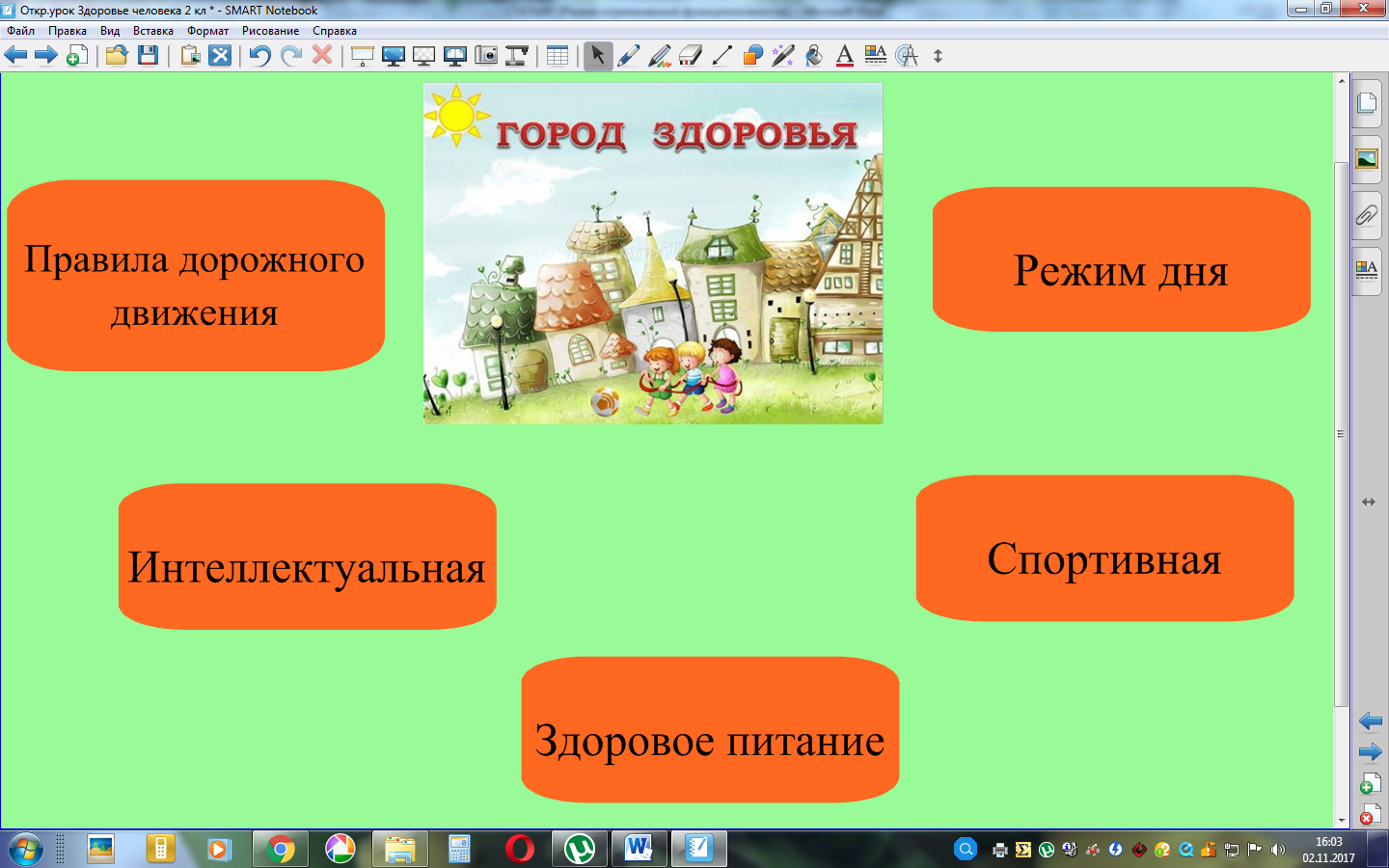Choose the Shapes tool
Image resolution: width=1389 pixels, height=868 pixels.
pos(752,56)
